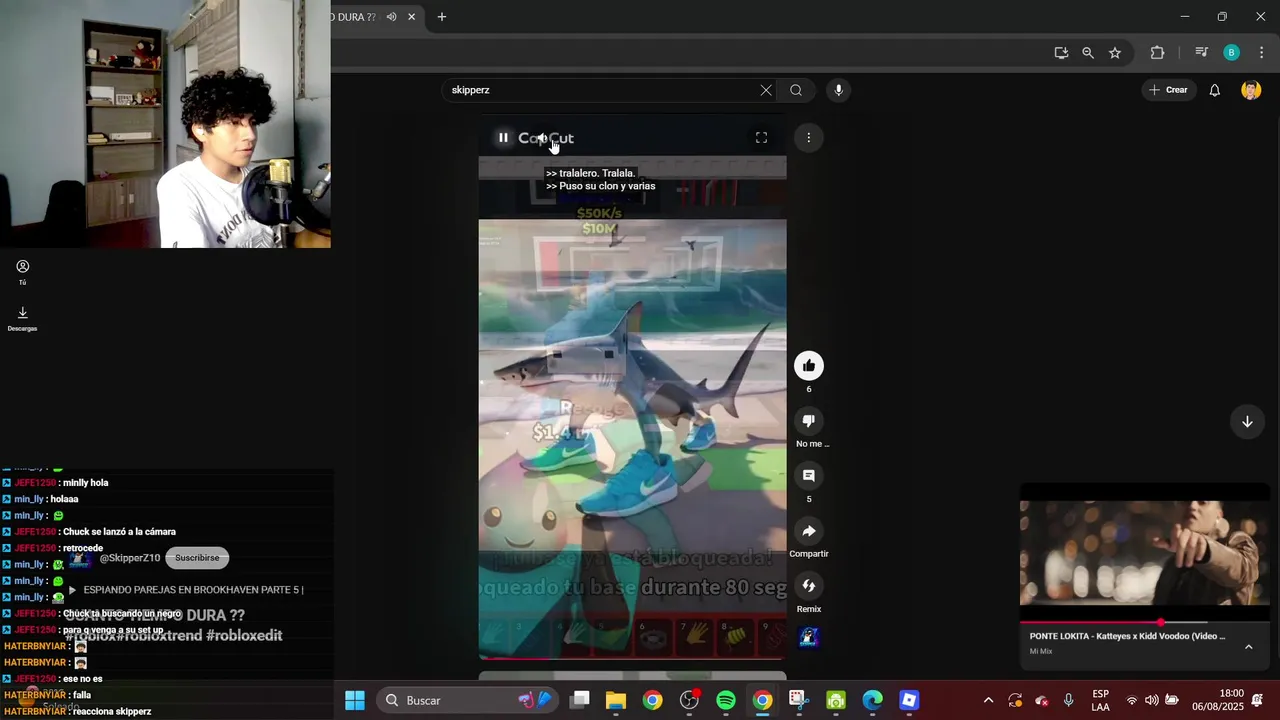Screen dimensions: 1280x720
Task: Open PONTE LOKITA video title
Action: pyautogui.click(x=1127, y=636)
